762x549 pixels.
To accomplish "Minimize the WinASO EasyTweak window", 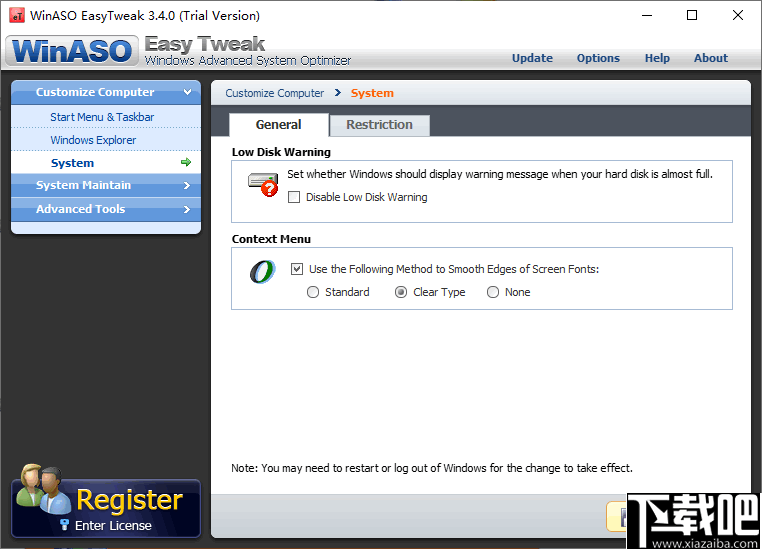I will (x=647, y=16).
